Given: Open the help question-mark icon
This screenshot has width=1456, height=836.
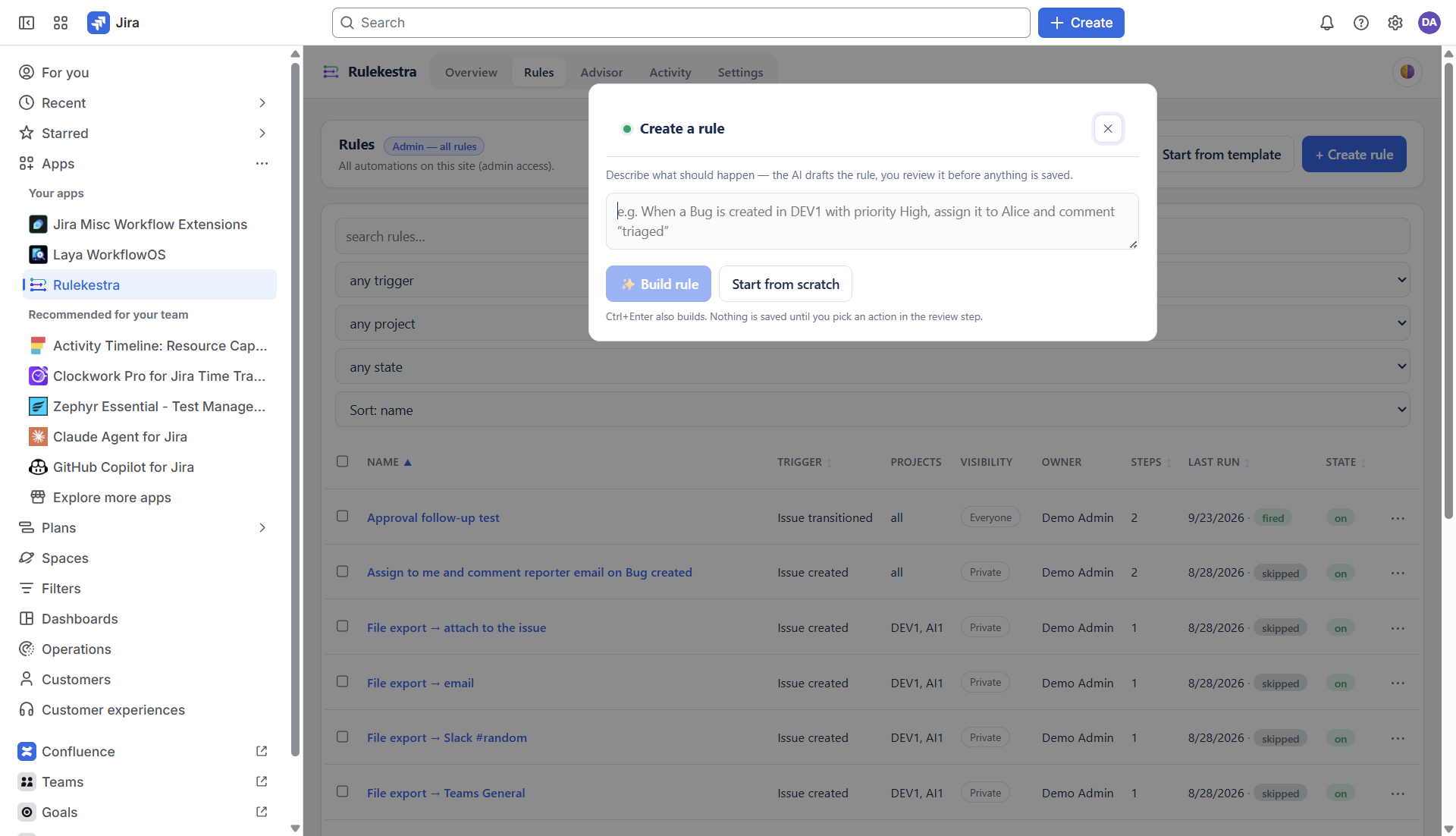Looking at the screenshot, I should point(1360,23).
